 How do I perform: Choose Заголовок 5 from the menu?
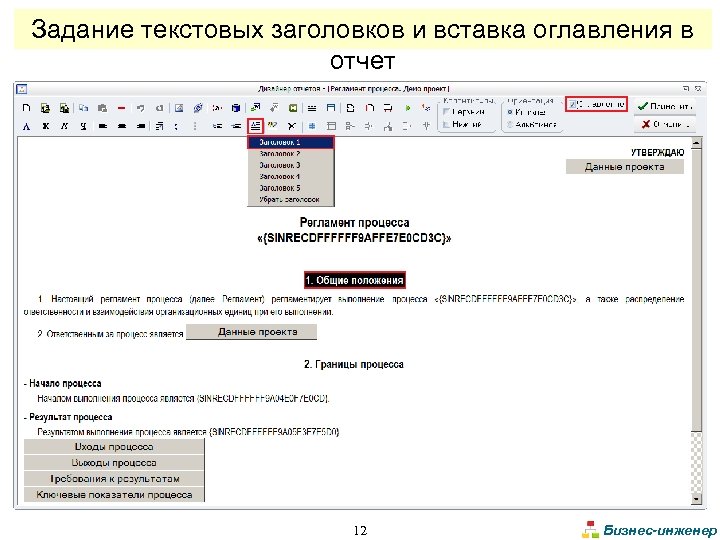(291, 188)
